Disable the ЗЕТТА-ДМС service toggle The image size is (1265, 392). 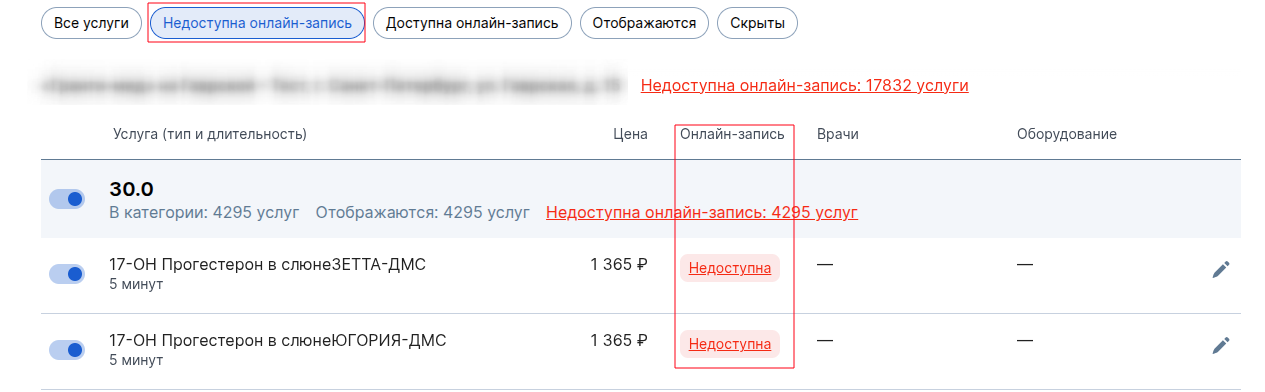tap(67, 274)
